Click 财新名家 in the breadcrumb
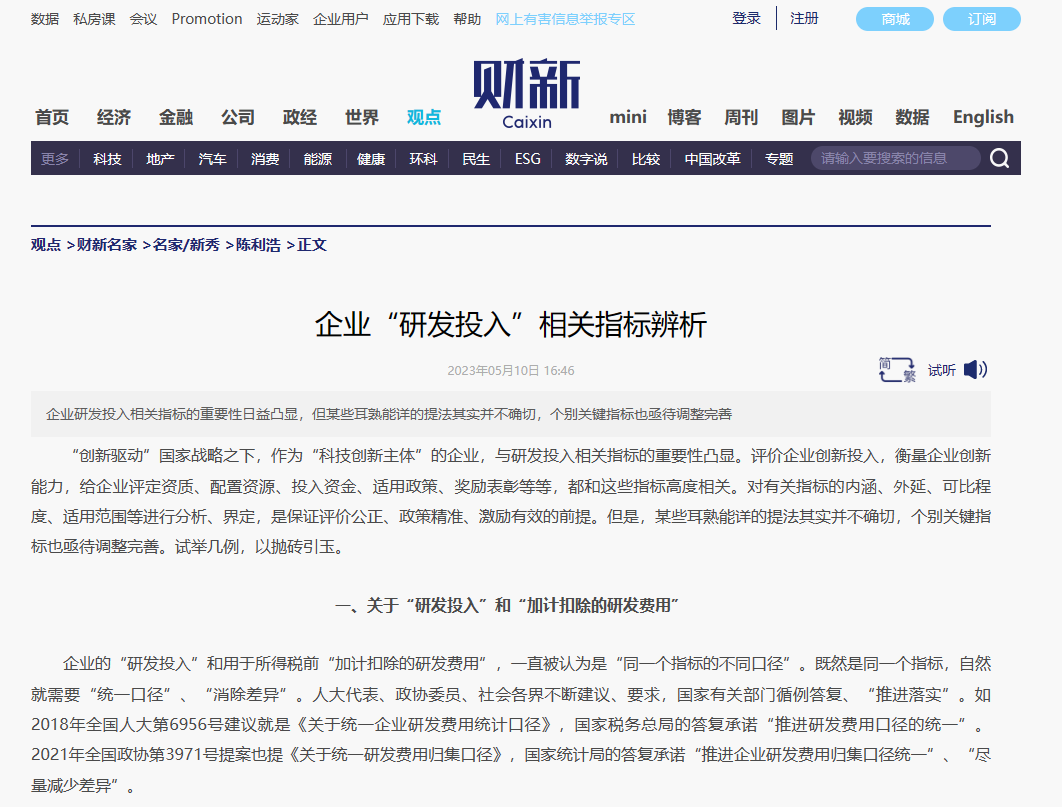This screenshot has height=807, width=1062. (x=104, y=245)
